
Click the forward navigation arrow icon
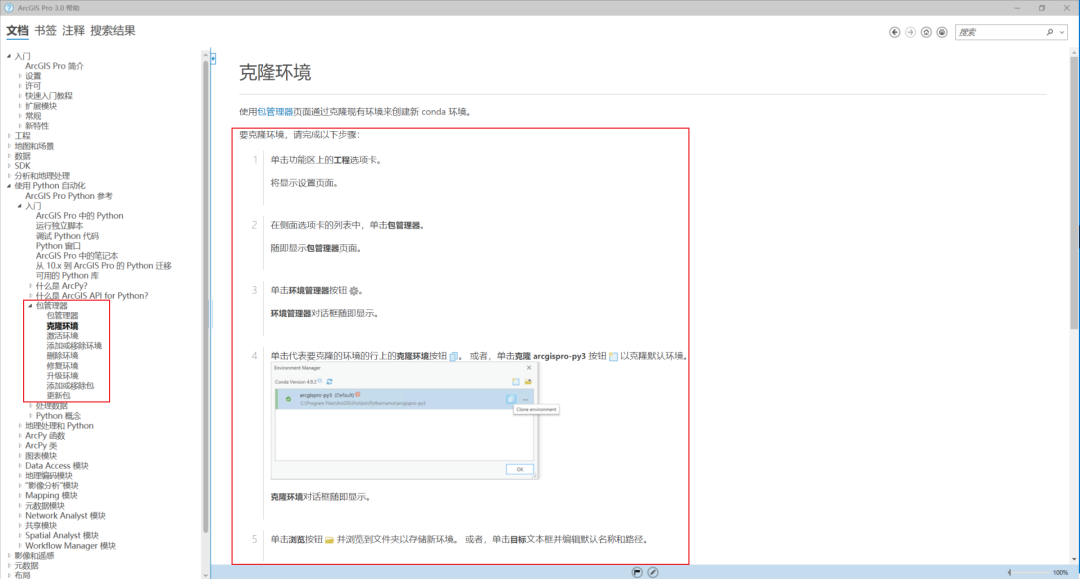tap(911, 31)
